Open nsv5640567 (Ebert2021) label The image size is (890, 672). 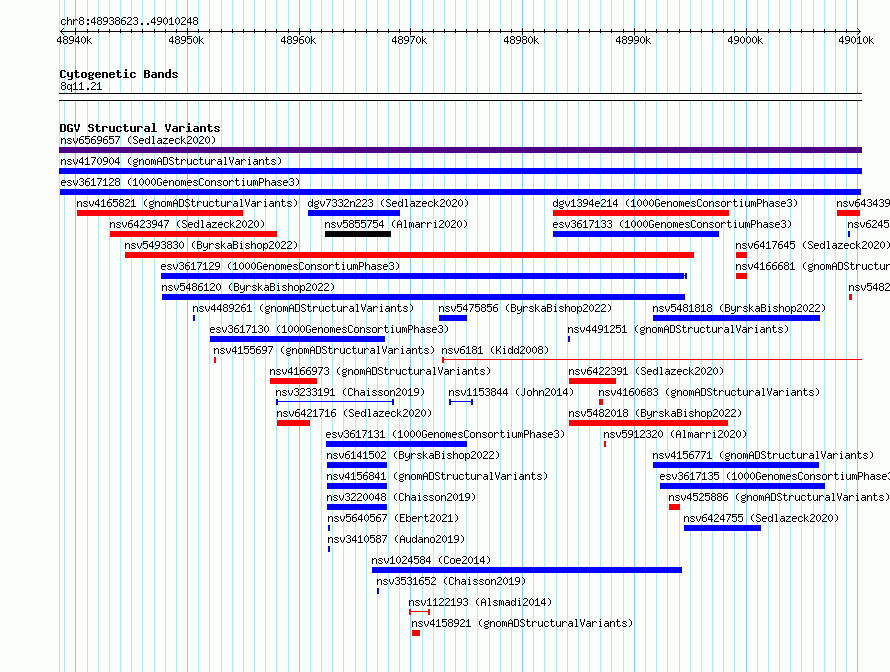393,518
